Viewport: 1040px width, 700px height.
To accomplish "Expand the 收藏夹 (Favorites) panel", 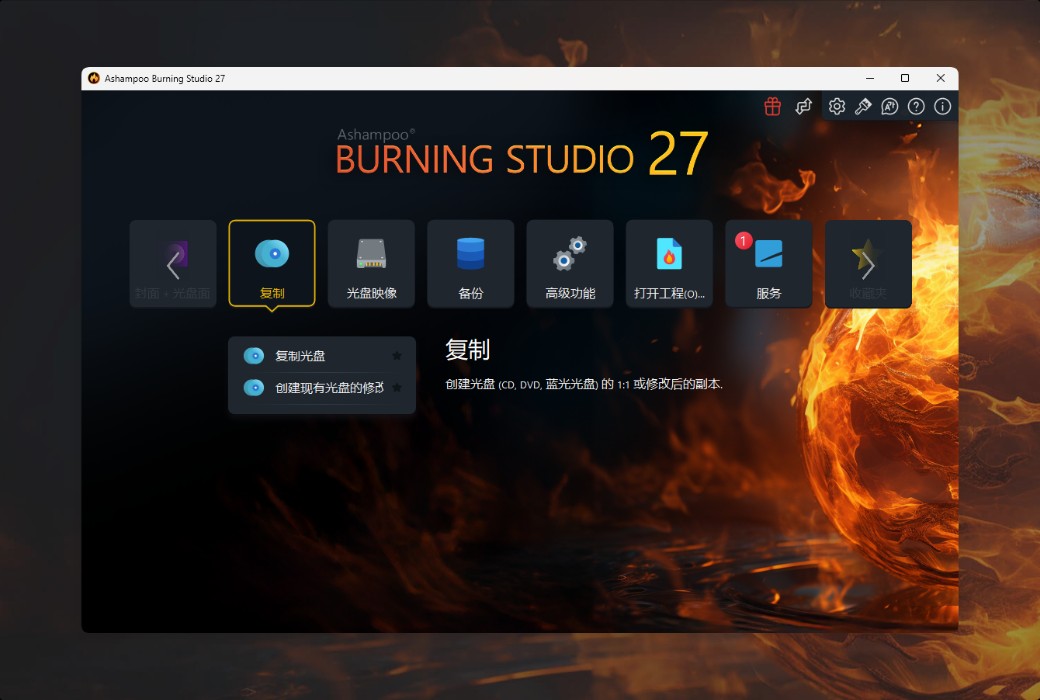I will pos(868,263).
